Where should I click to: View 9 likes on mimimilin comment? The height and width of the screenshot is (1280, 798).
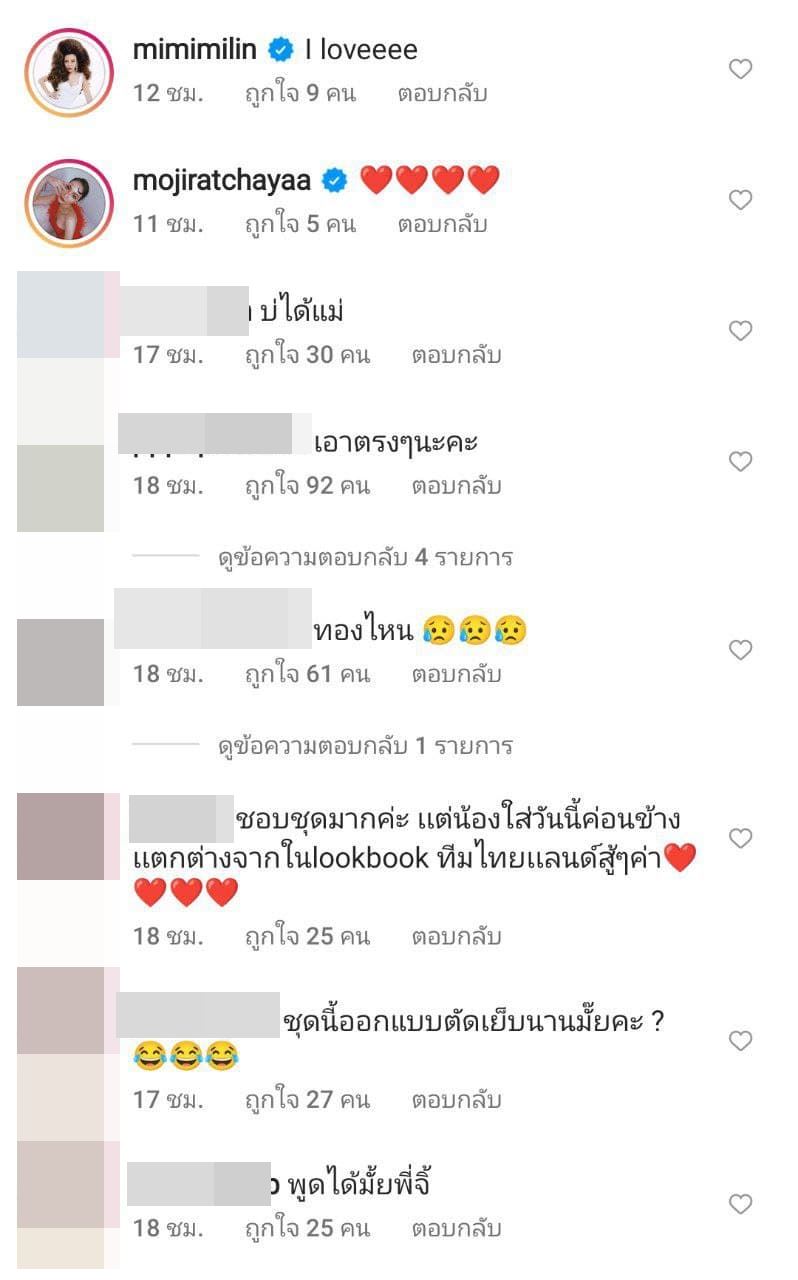pyautogui.click(x=300, y=94)
